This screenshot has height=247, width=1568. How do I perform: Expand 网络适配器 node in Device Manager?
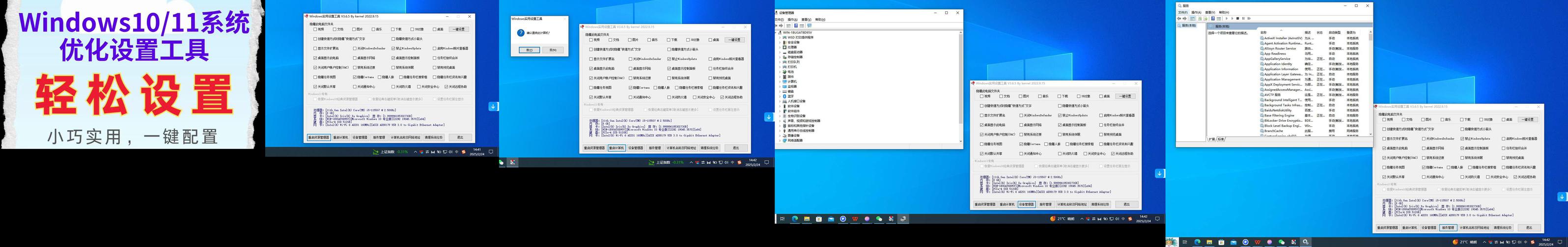click(x=780, y=140)
